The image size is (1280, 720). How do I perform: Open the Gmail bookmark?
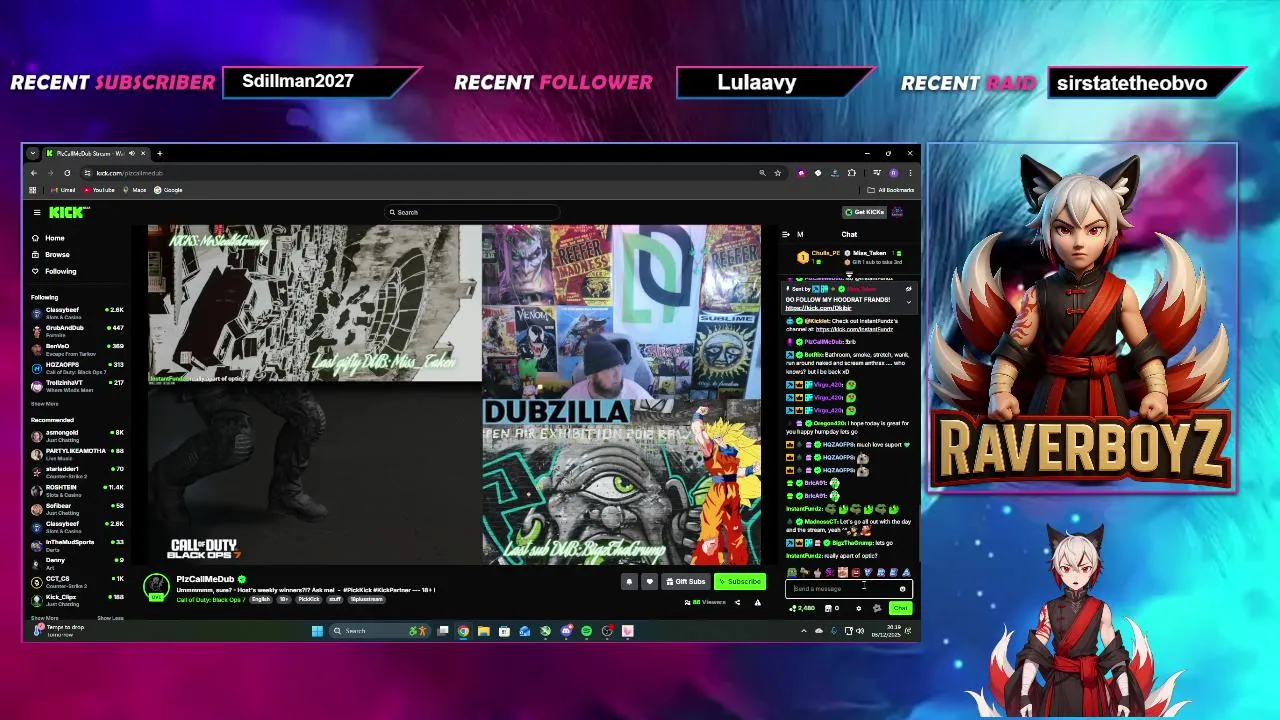pyautogui.click(x=63, y=190)
